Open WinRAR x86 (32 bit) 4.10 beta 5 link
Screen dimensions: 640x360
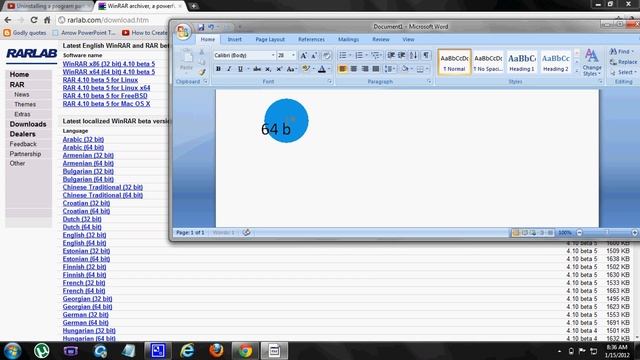point(109,64)
